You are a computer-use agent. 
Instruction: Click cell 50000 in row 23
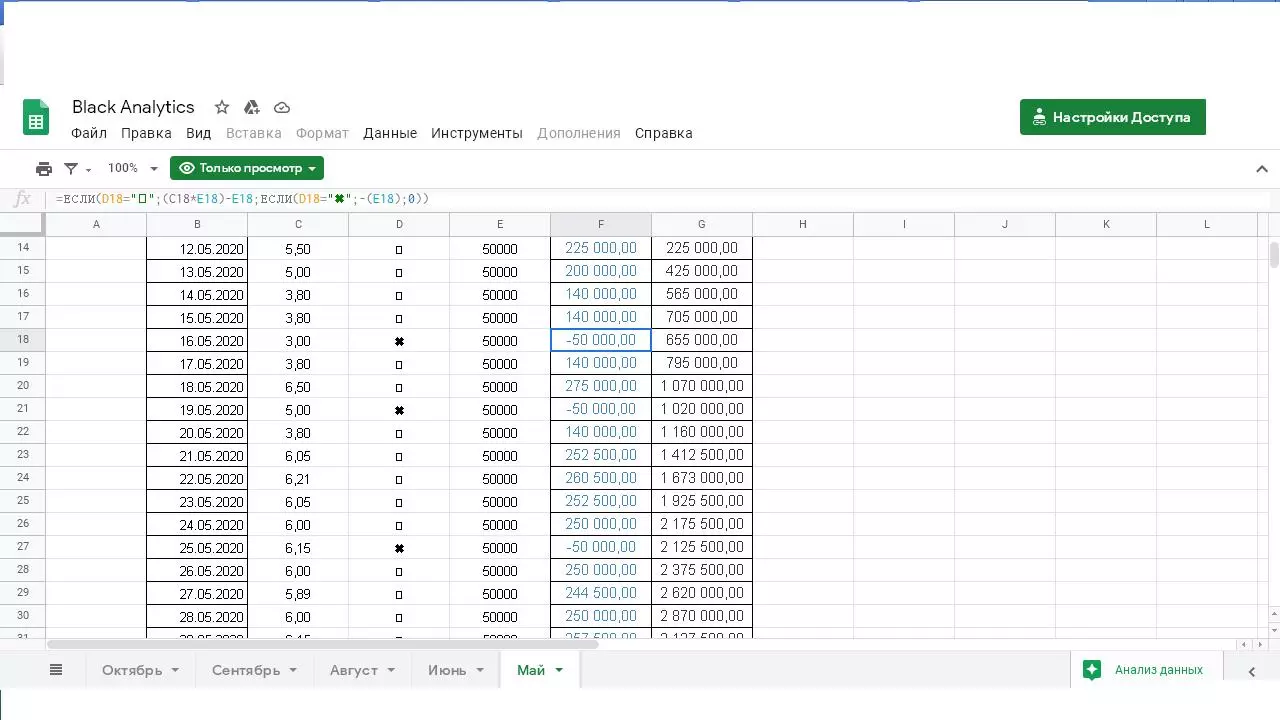[x=500, y=456]
